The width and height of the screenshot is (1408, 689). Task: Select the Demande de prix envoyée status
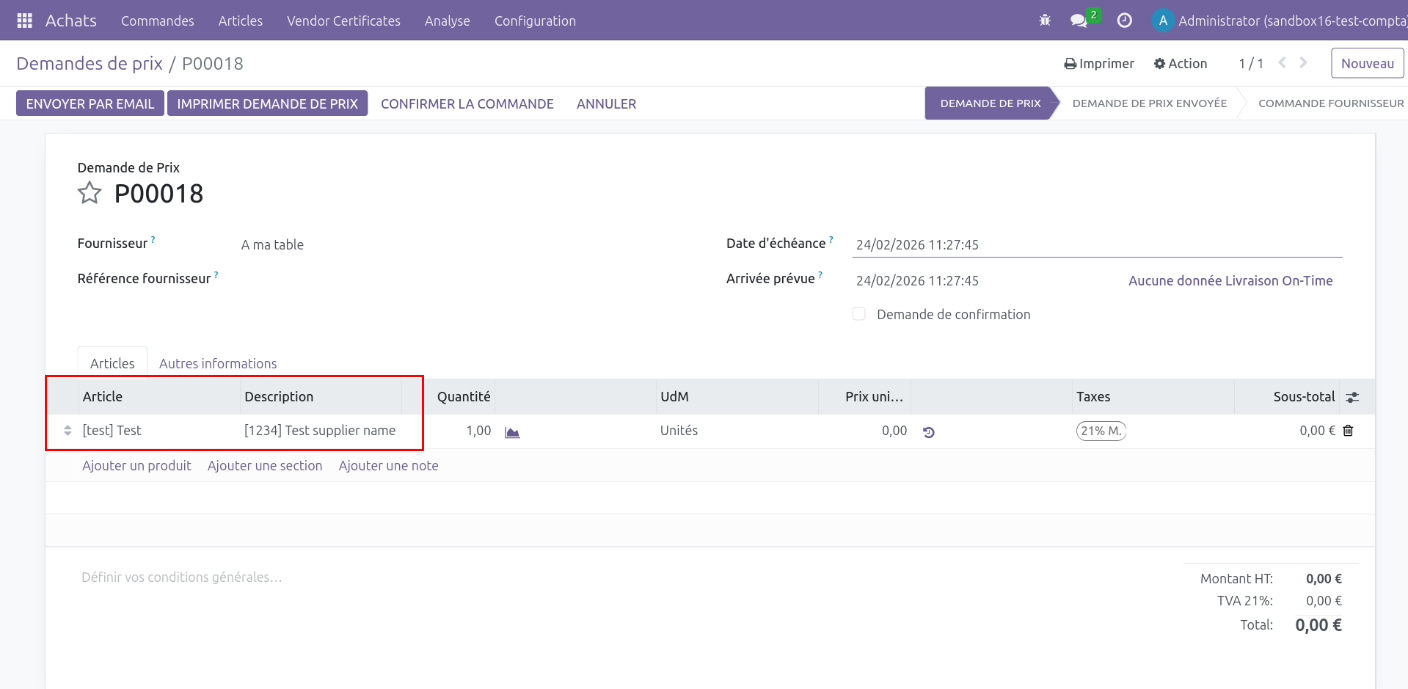[x=1148, y=103]
